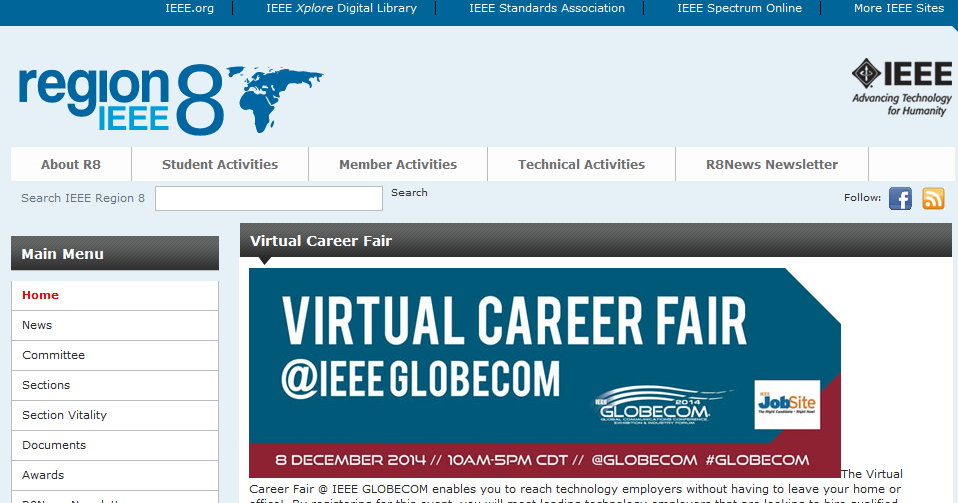Click the IEEE Advancing Technology logo
Screen dimensions: 958x503
(x=902, y=87)
